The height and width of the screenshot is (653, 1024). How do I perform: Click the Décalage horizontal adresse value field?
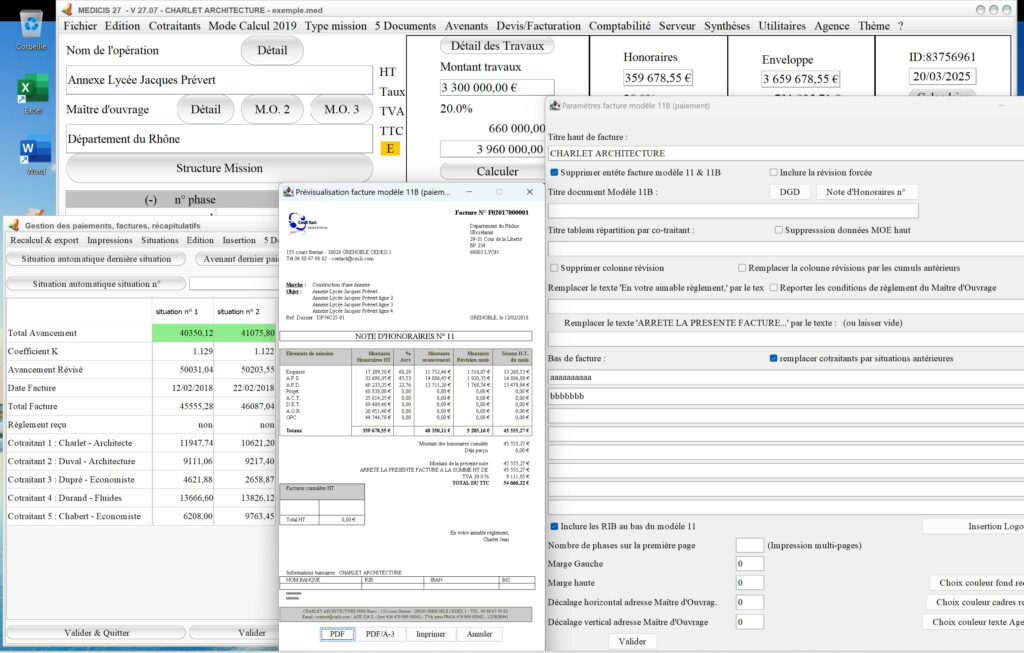pyautogui.click(x=750, y=602)
